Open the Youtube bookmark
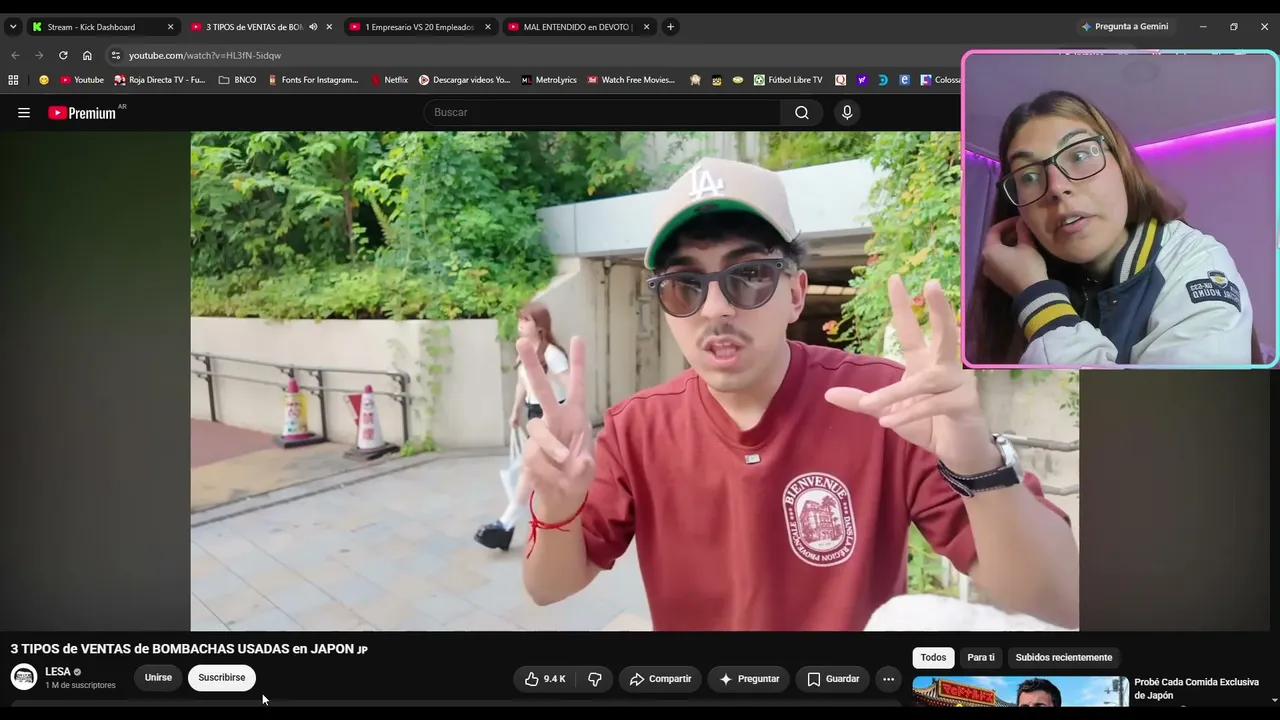The image size is (1280, 720). coord(81,80)
